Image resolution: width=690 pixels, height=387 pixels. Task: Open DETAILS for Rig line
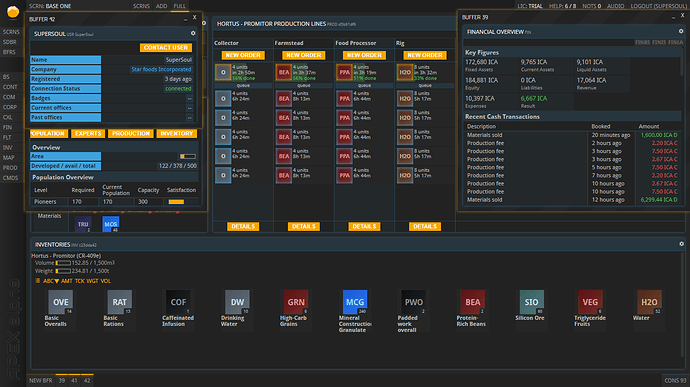click(425, 226)
